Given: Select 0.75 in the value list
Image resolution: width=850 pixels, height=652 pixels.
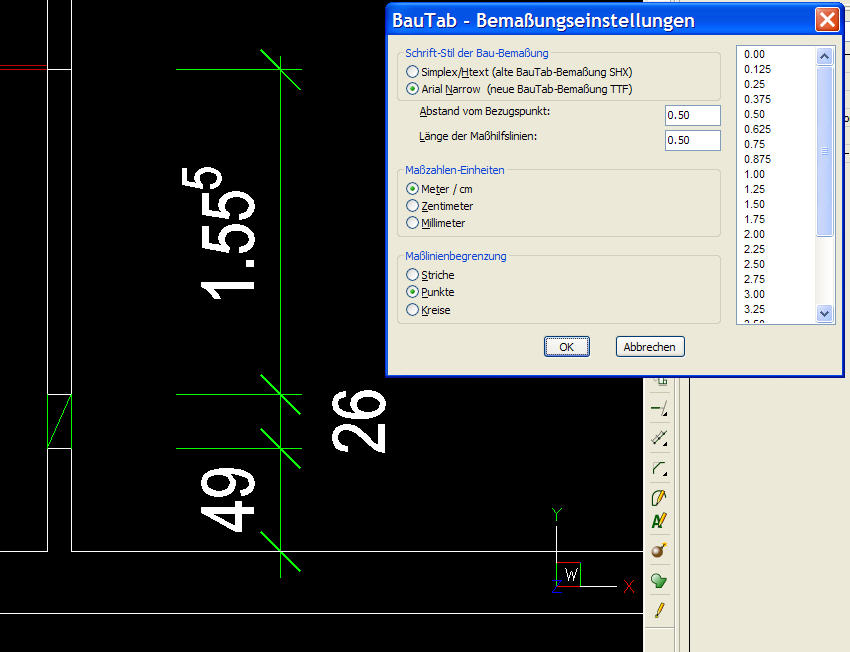Looking at the screenshot, I should tap(755, 144).
